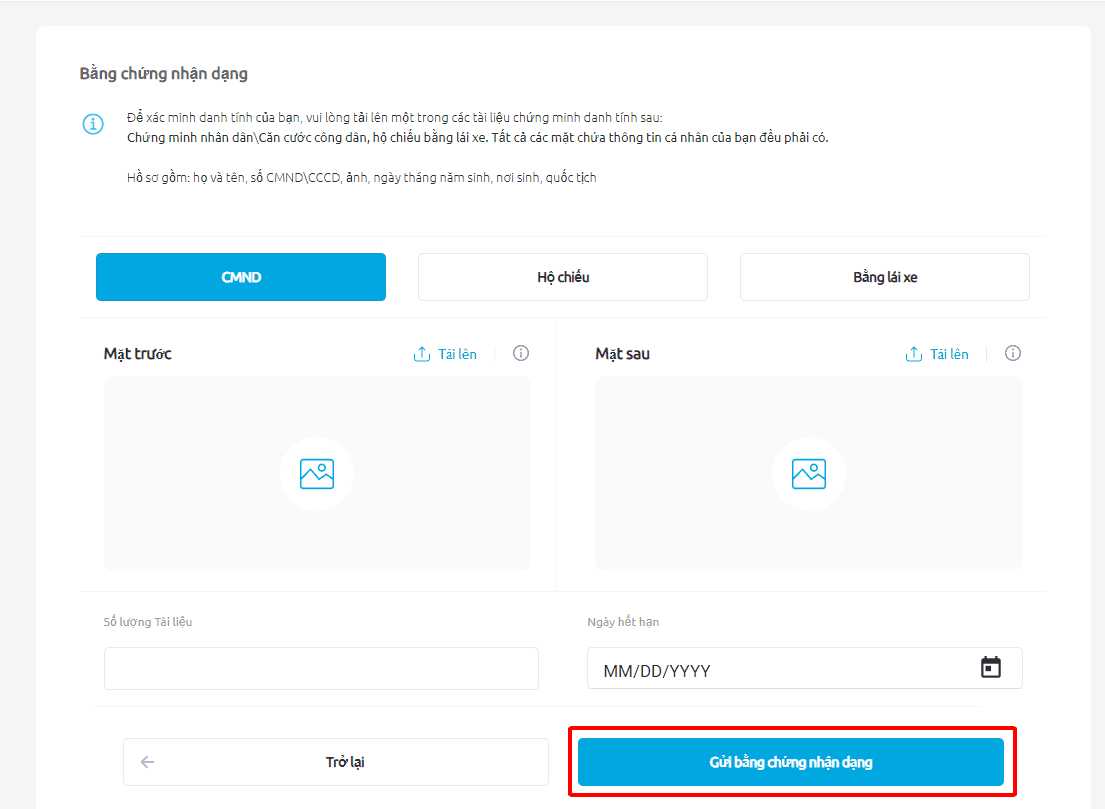
Task: Upload front side via Mặt trước Tải lên
Action: tap(445, 354)
